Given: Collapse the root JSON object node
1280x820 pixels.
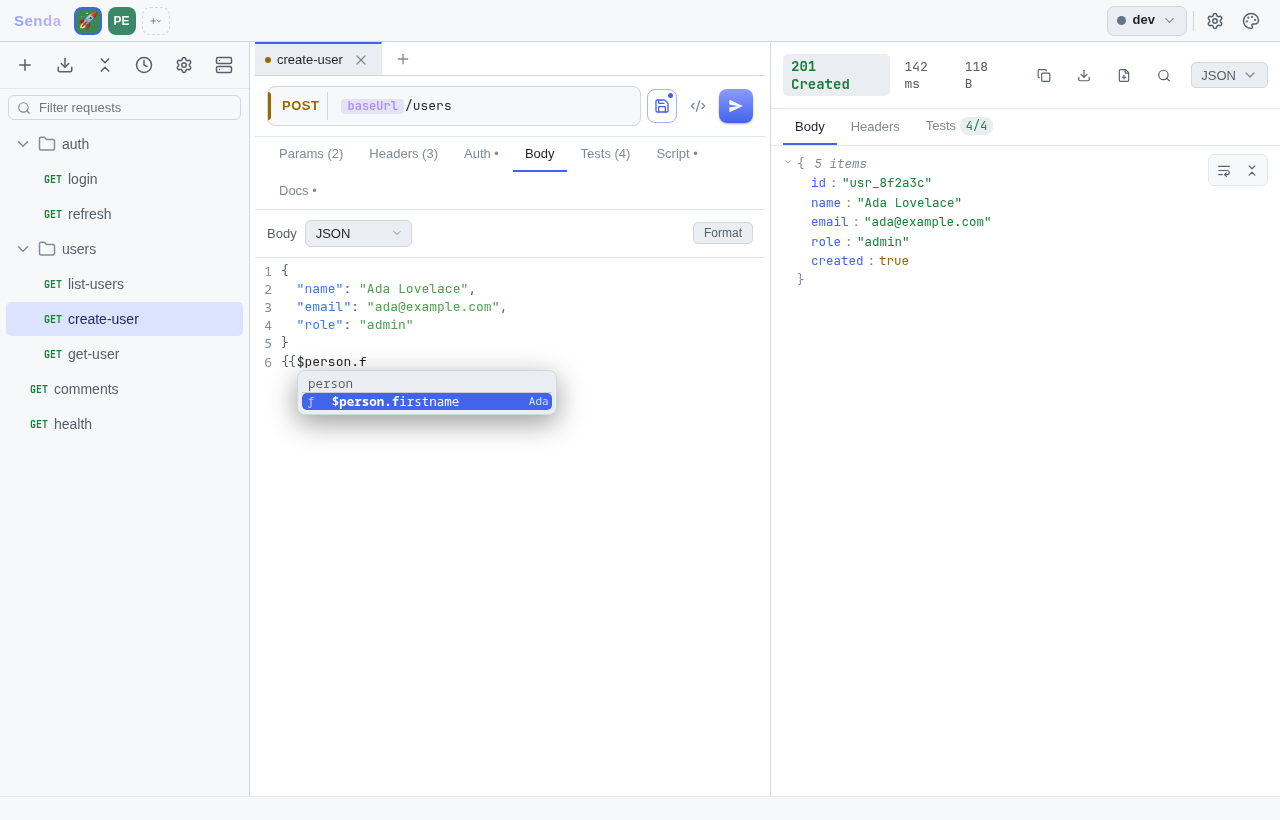Looking at the screenshot, I should 788,163.
